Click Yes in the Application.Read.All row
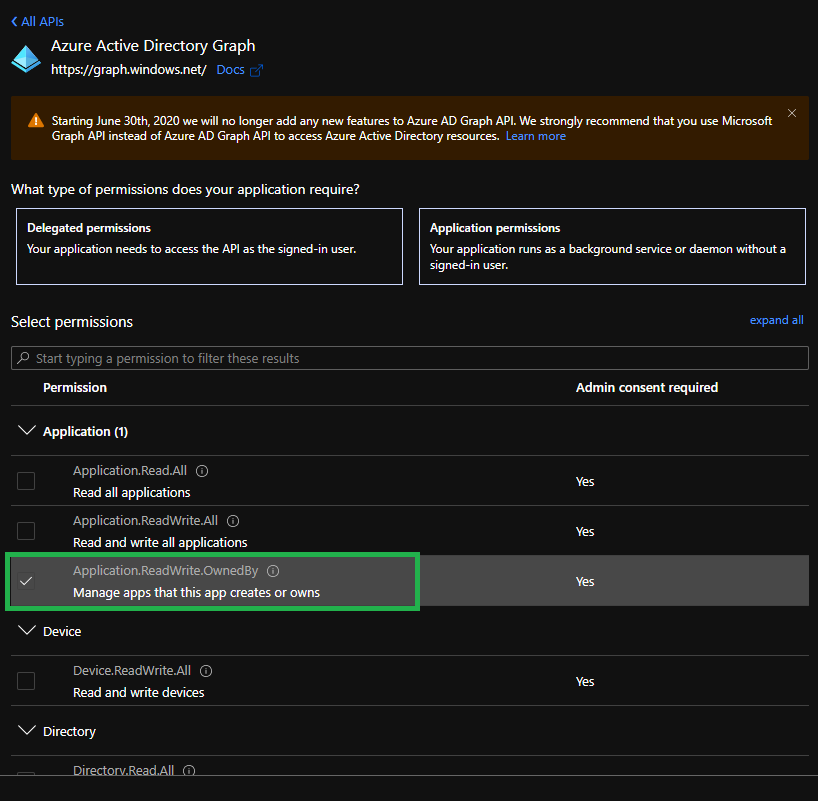Image resolution: width=818 pixels, height=801 pixels. click(585, 482)
